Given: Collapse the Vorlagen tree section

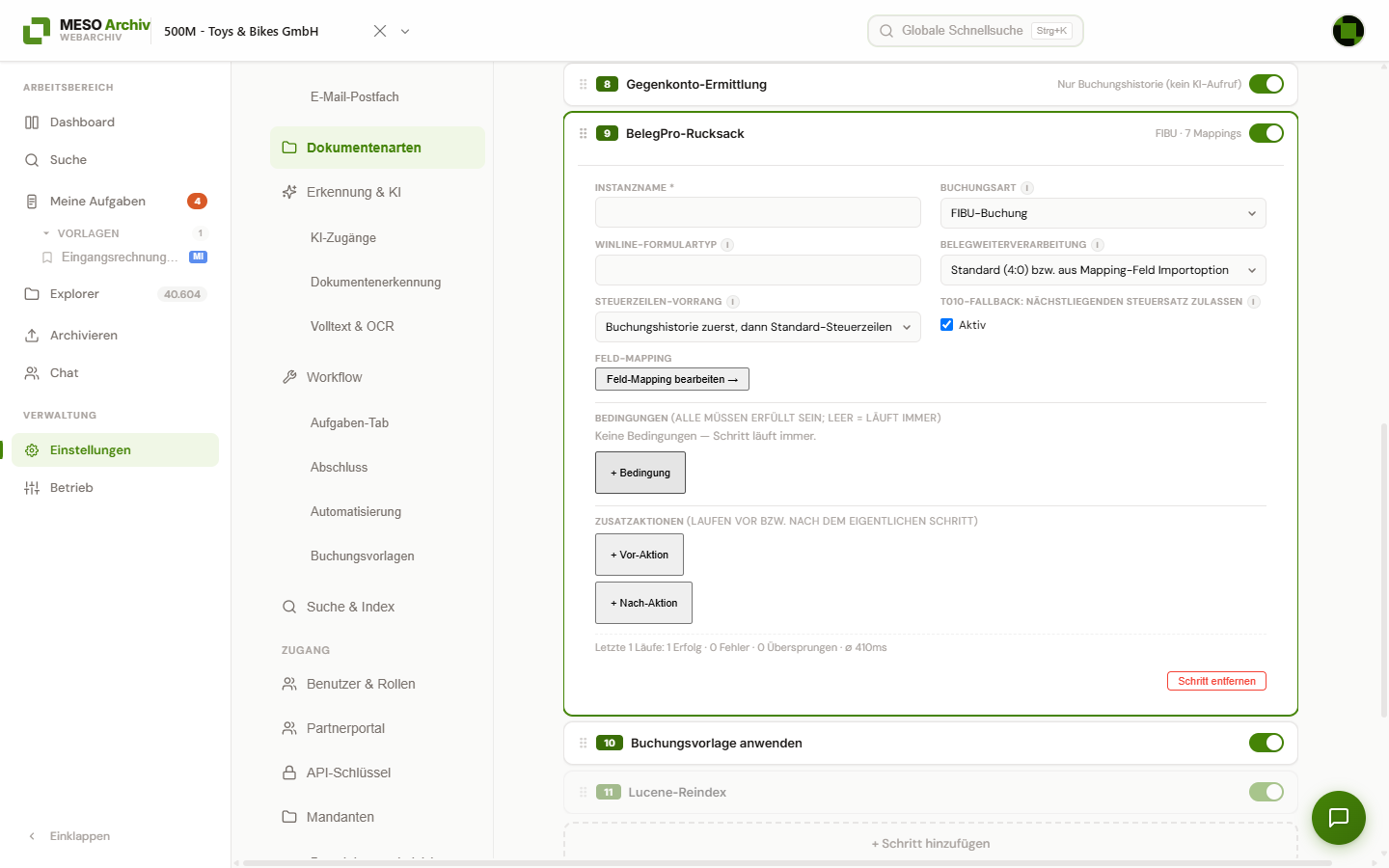Looking at the screenshot, I should 46,233.
